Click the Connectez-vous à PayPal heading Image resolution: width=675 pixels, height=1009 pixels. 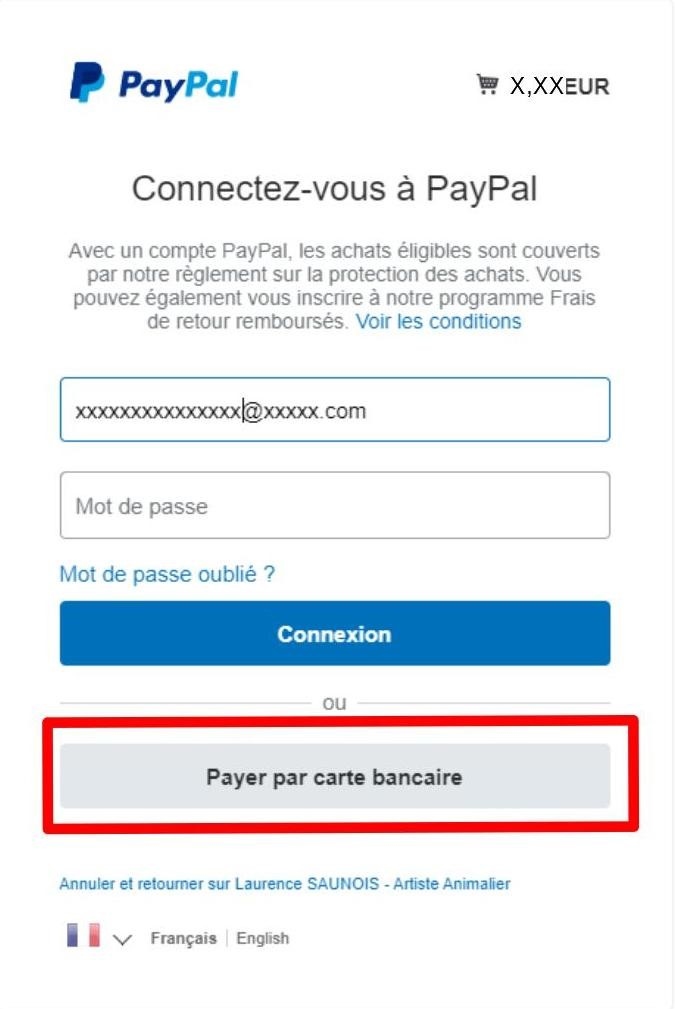point(335,189)
